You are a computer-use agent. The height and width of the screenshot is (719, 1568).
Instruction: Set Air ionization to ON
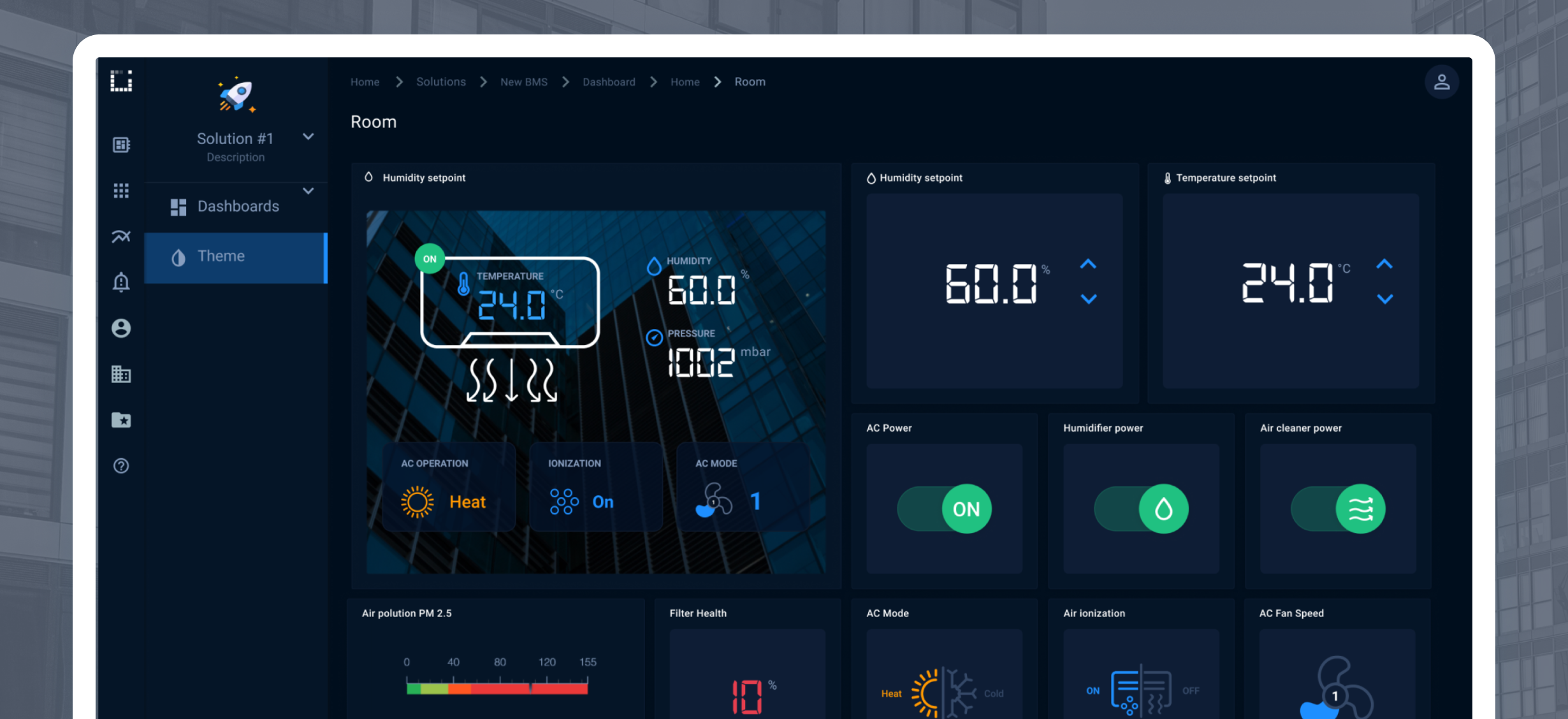point(1093,691)
